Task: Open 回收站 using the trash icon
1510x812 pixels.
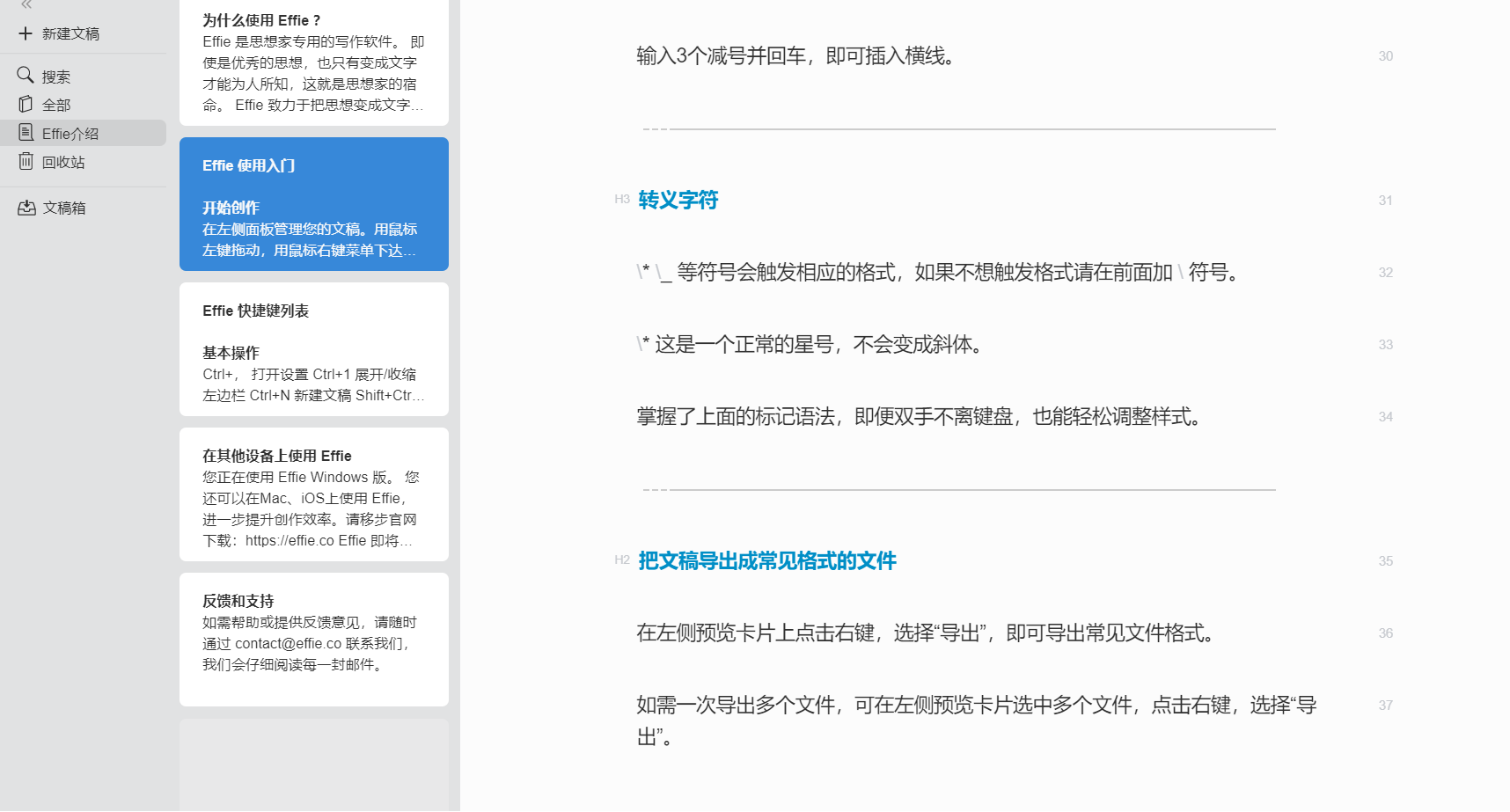Action: coord(24,162)
